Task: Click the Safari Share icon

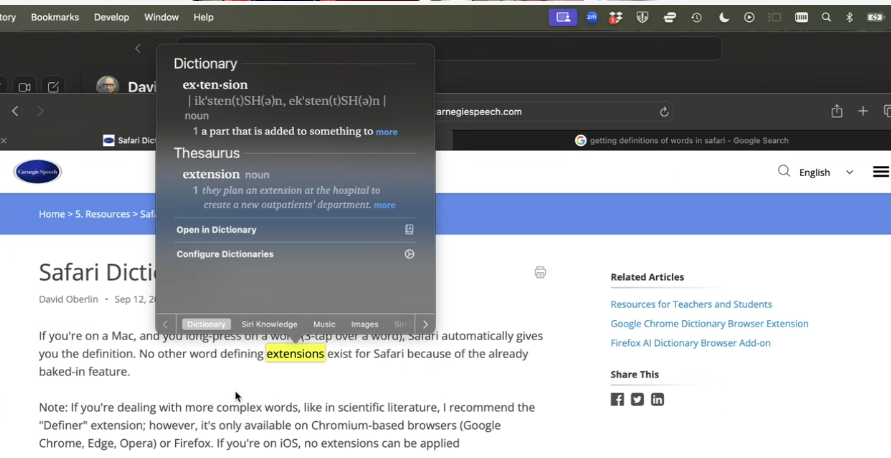Action: coord(836,111)
